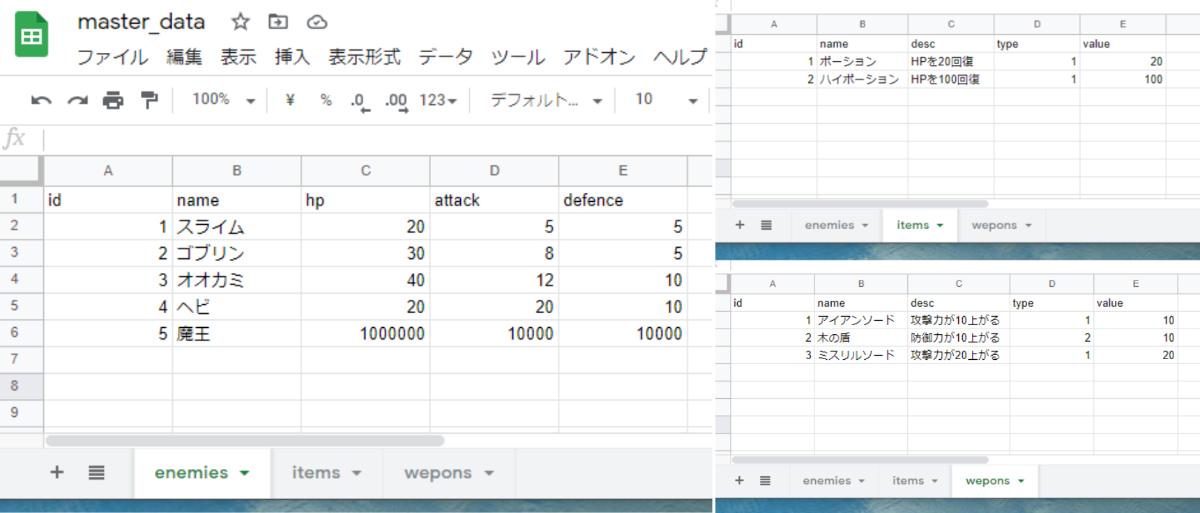Select the paint format tool
Screen dimensions: 1200x513
coord(149,100)
